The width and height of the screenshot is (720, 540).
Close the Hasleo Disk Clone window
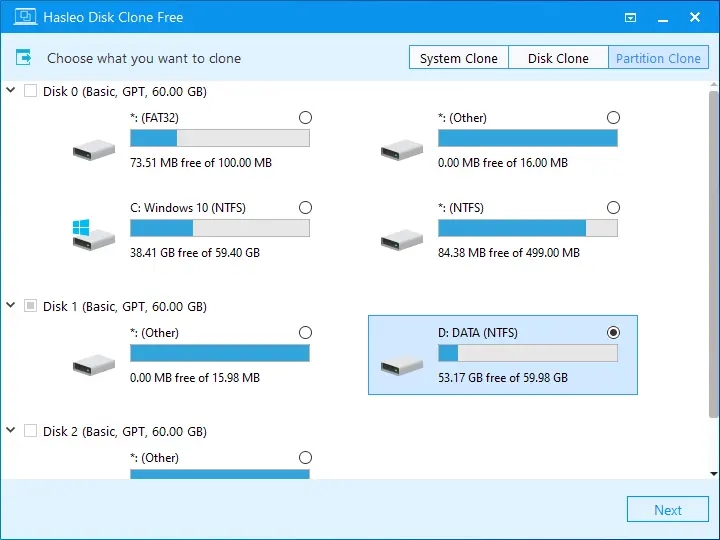click(x=695, y=17)
